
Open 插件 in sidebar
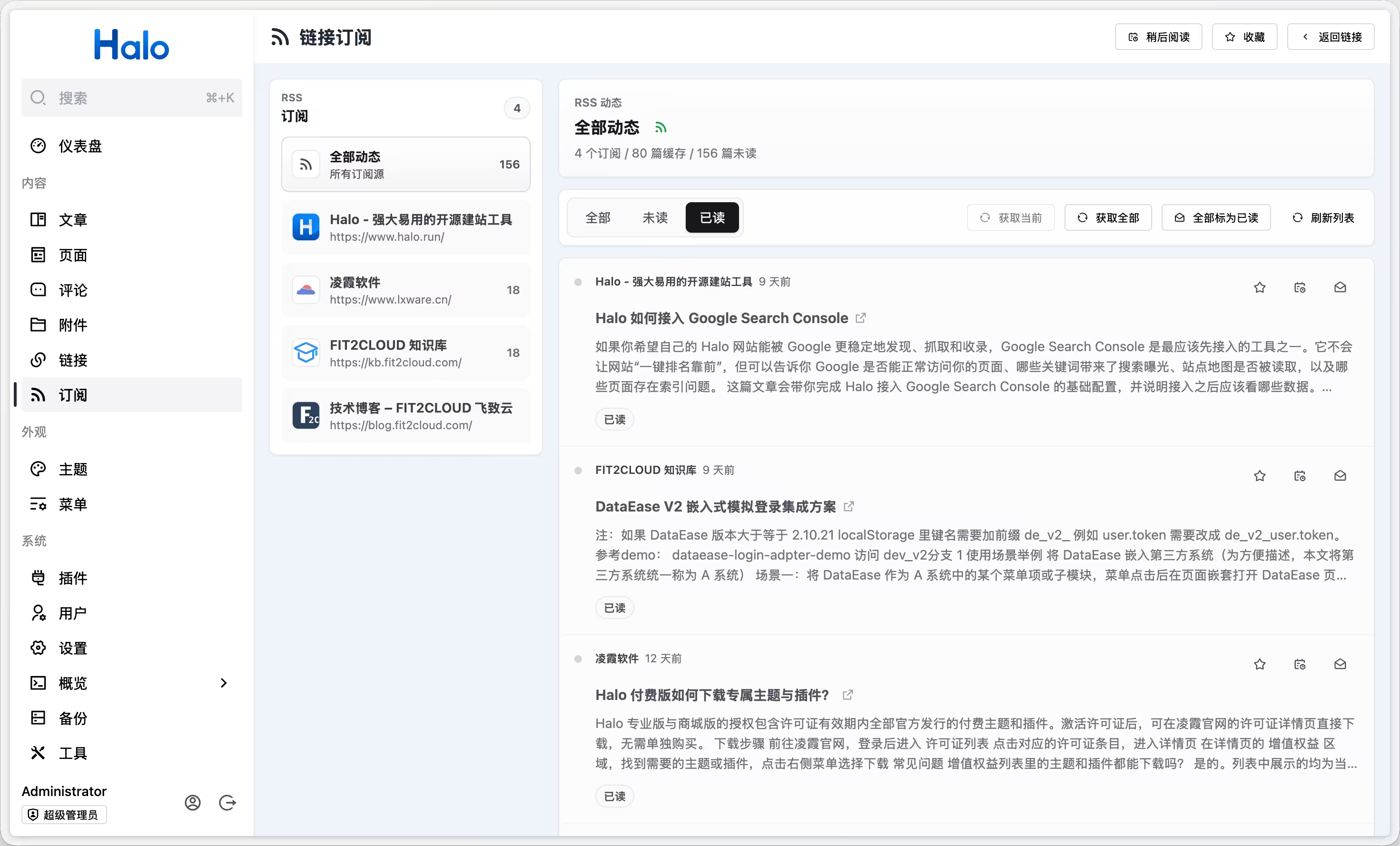(132, 579)
